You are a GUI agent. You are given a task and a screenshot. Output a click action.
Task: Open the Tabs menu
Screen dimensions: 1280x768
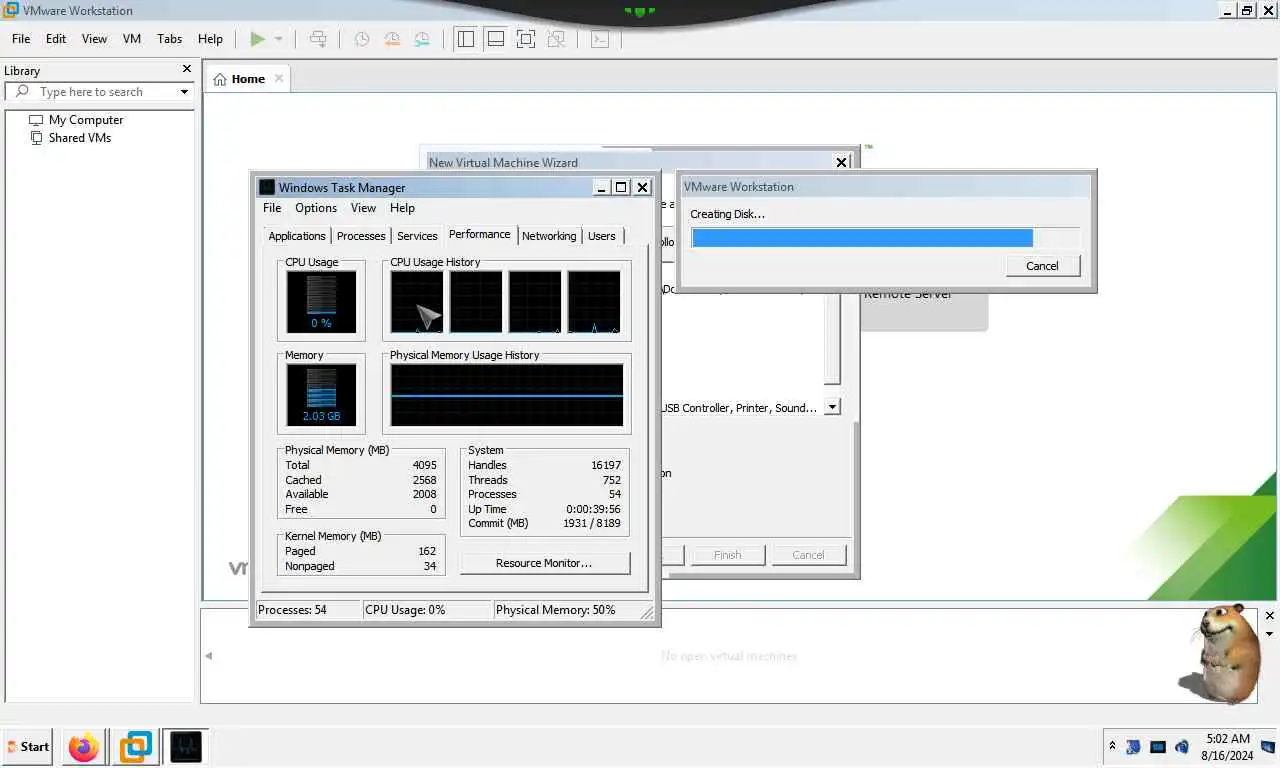pos(170,38)
